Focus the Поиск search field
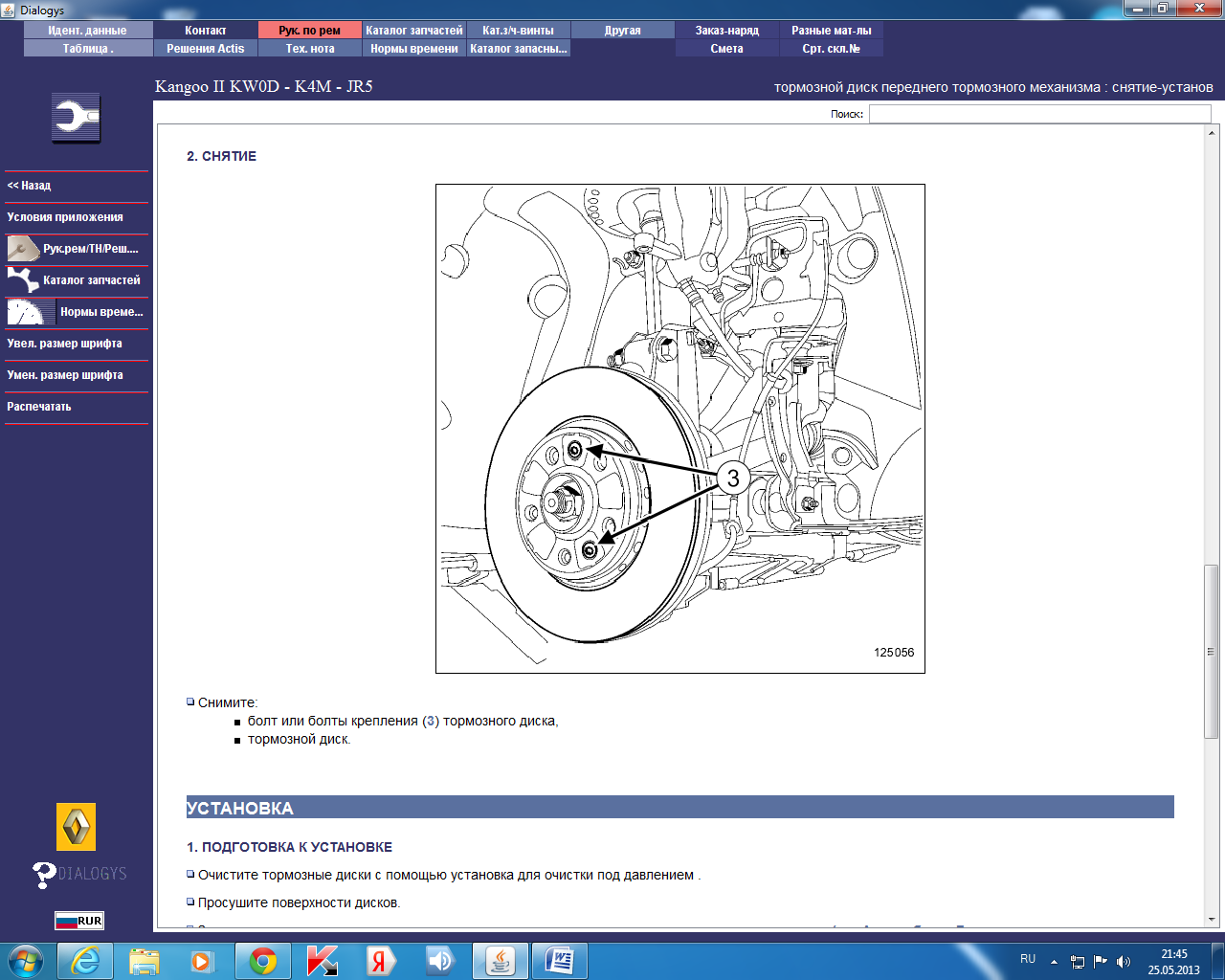1225x980 pixels. coord(1040,114)
